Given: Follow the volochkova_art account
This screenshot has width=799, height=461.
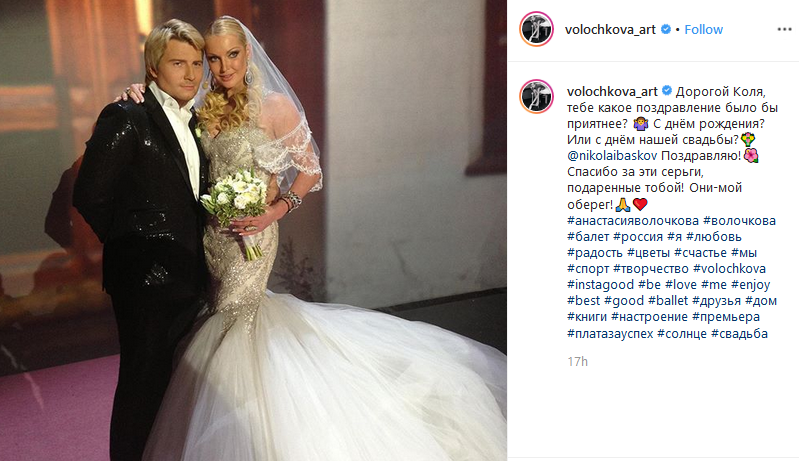Looking at the screenshot, I should 703,30.
